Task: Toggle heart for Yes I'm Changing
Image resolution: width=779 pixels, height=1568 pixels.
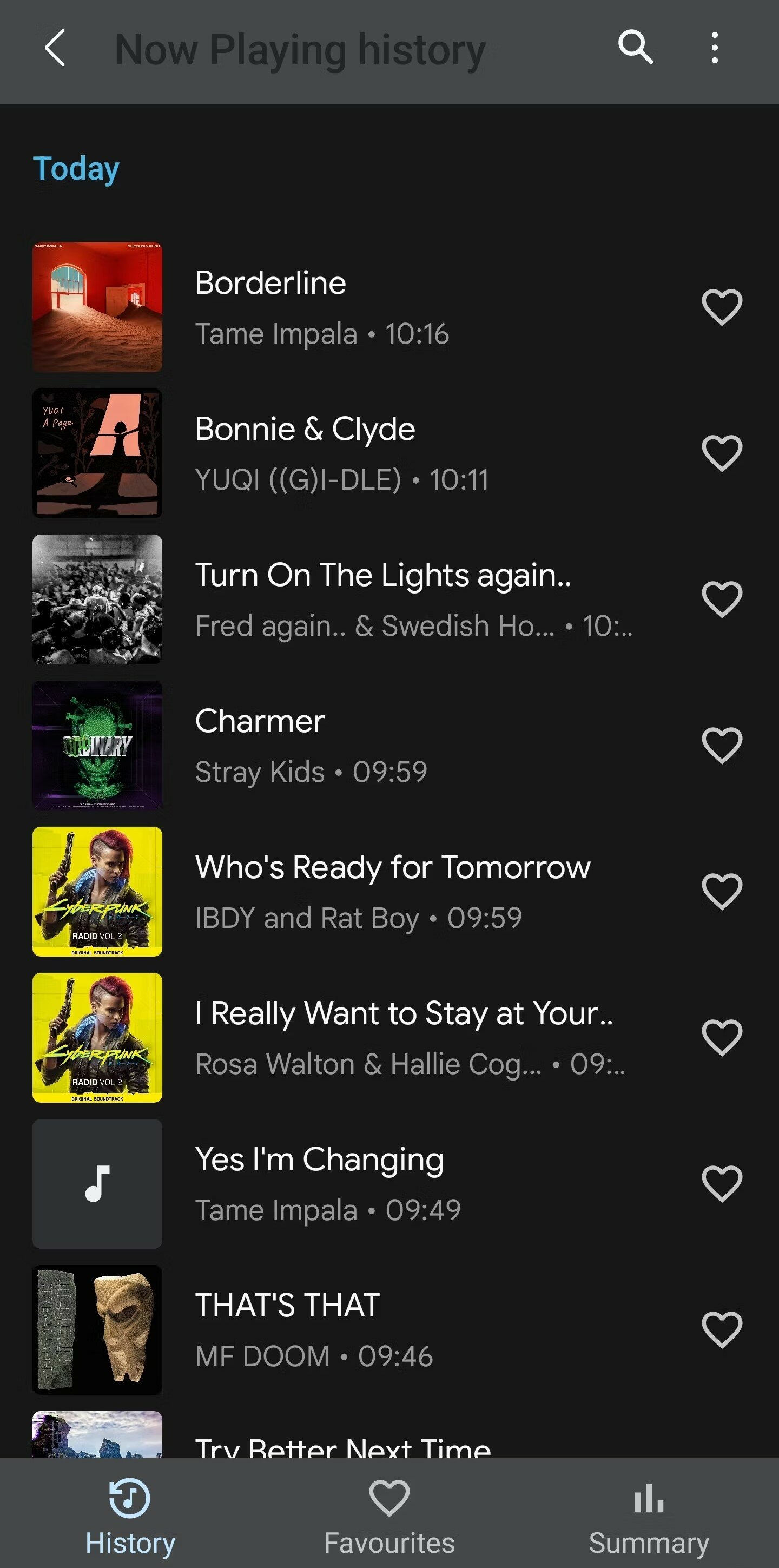Action: click(x=722, y=1183)
